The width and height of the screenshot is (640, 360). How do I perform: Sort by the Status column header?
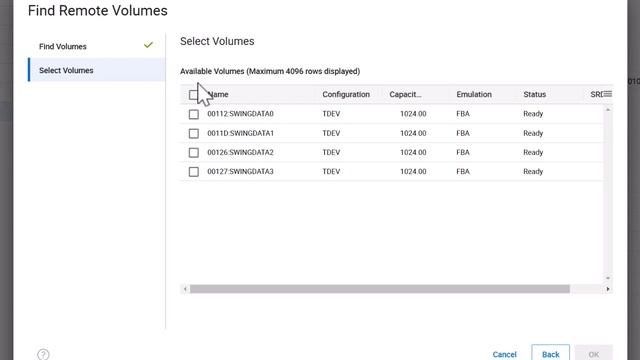(x=535, y=94)
